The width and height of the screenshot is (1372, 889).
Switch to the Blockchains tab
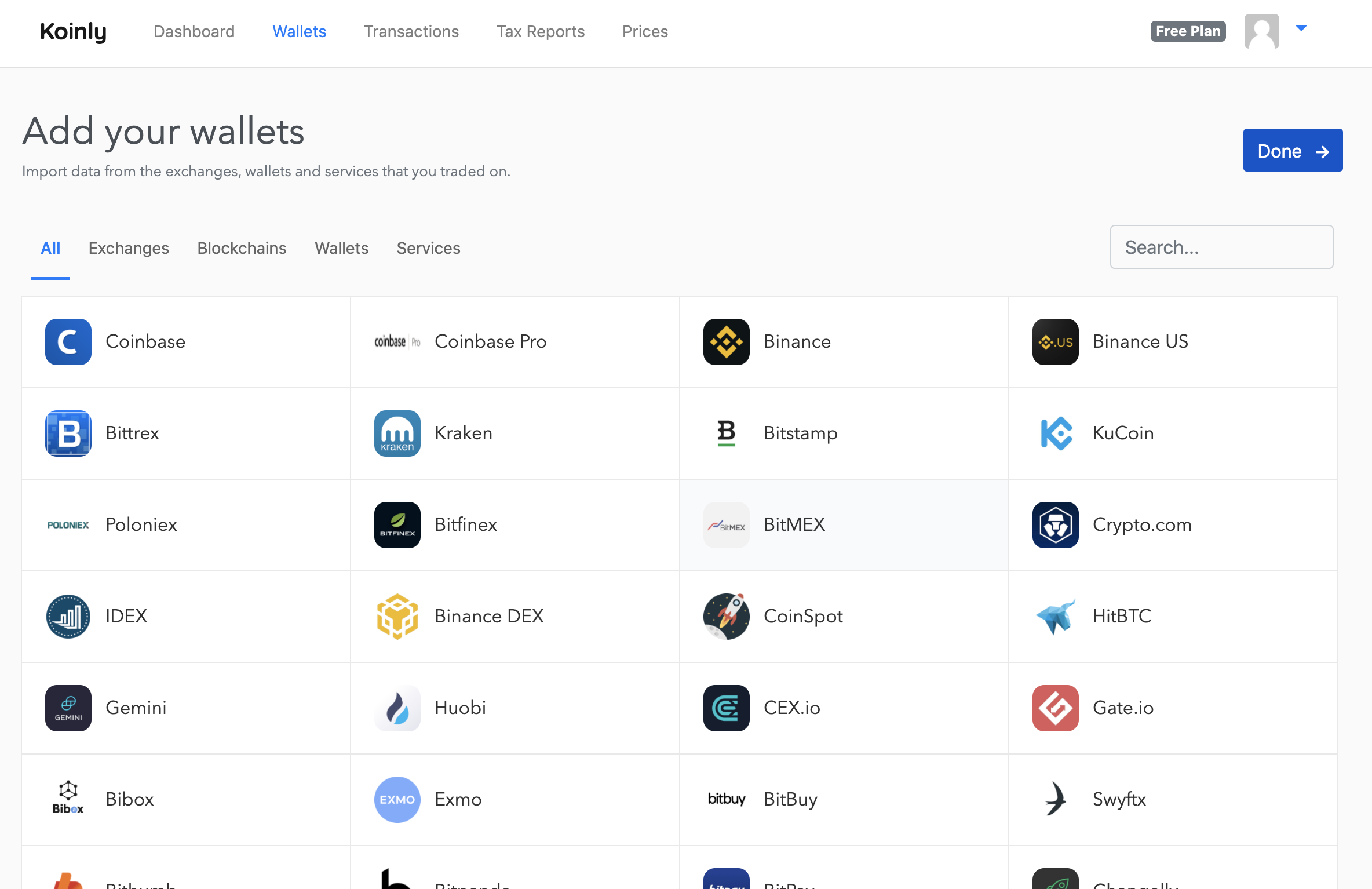coord(242,248)
